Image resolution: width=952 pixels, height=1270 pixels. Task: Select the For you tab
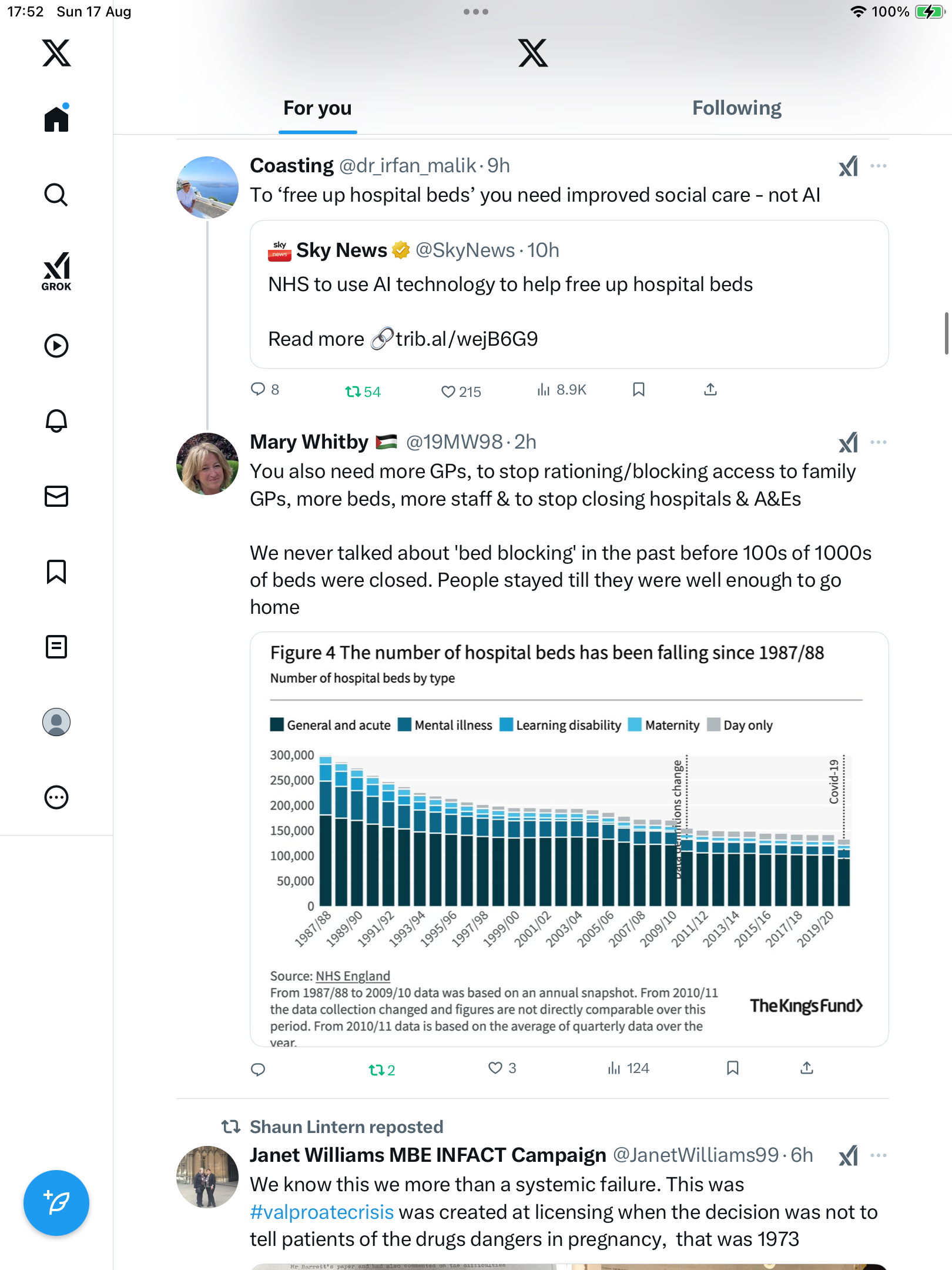click(x=317, y=108)
